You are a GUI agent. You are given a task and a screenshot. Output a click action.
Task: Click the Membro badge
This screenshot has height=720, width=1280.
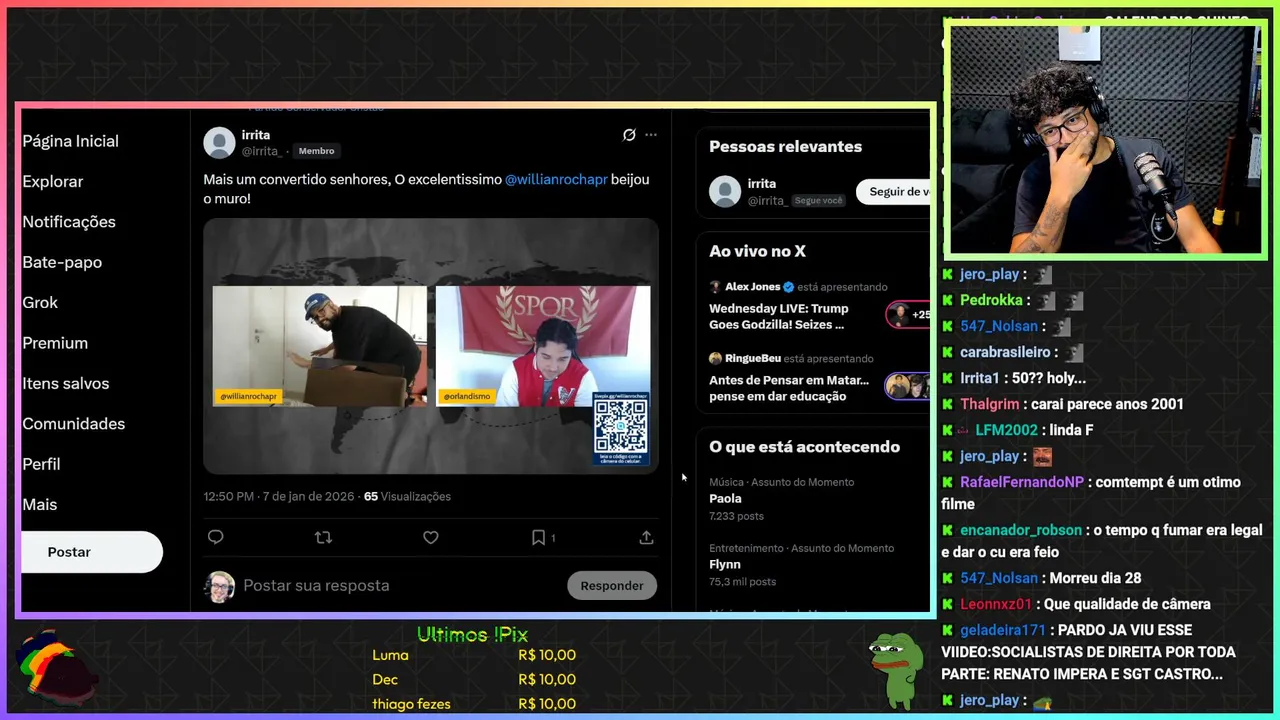click(316, 151)
